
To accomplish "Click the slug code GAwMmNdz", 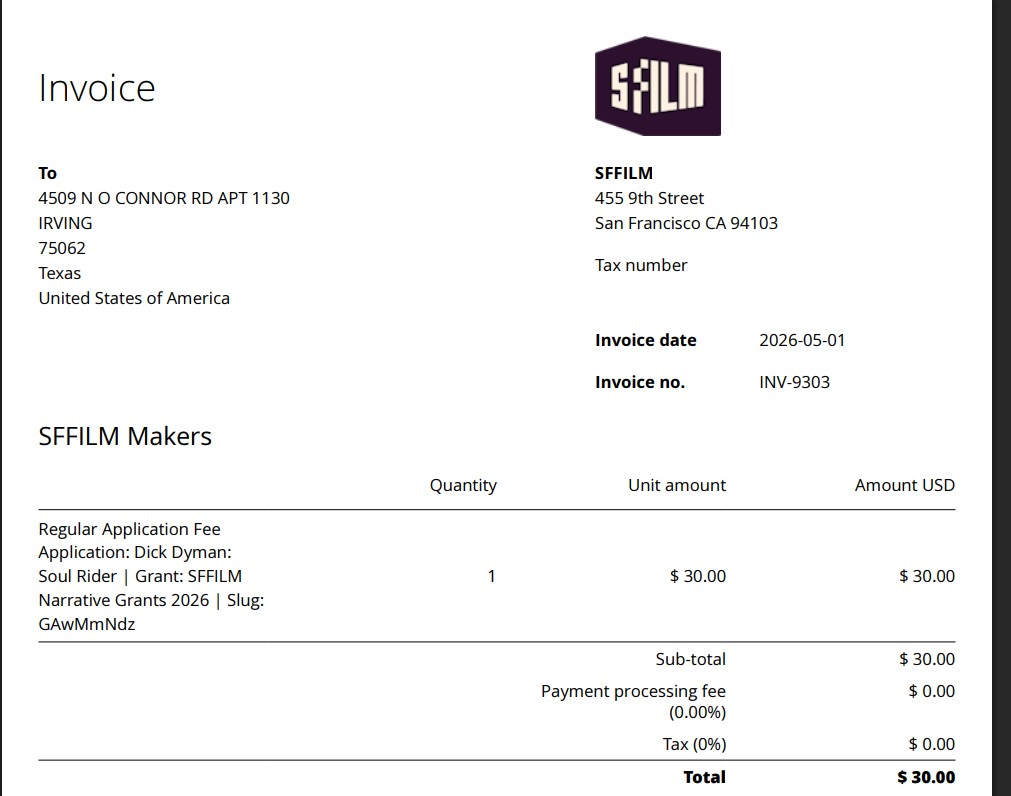I will [87, 624].
